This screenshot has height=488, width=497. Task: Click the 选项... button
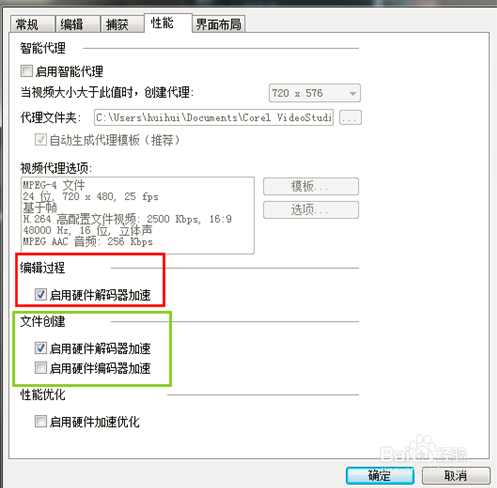[311, 210]
